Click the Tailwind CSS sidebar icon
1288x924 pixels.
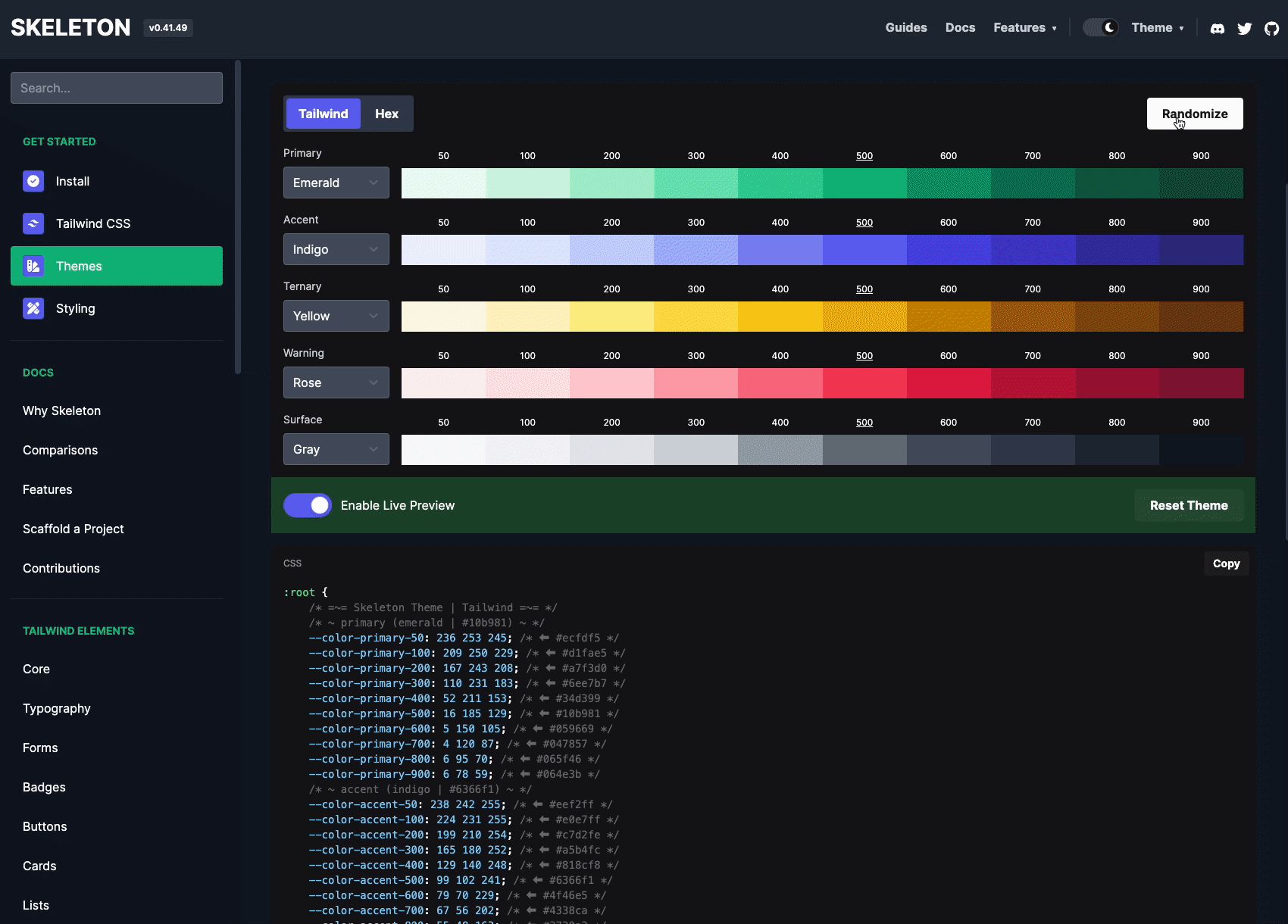33,223
